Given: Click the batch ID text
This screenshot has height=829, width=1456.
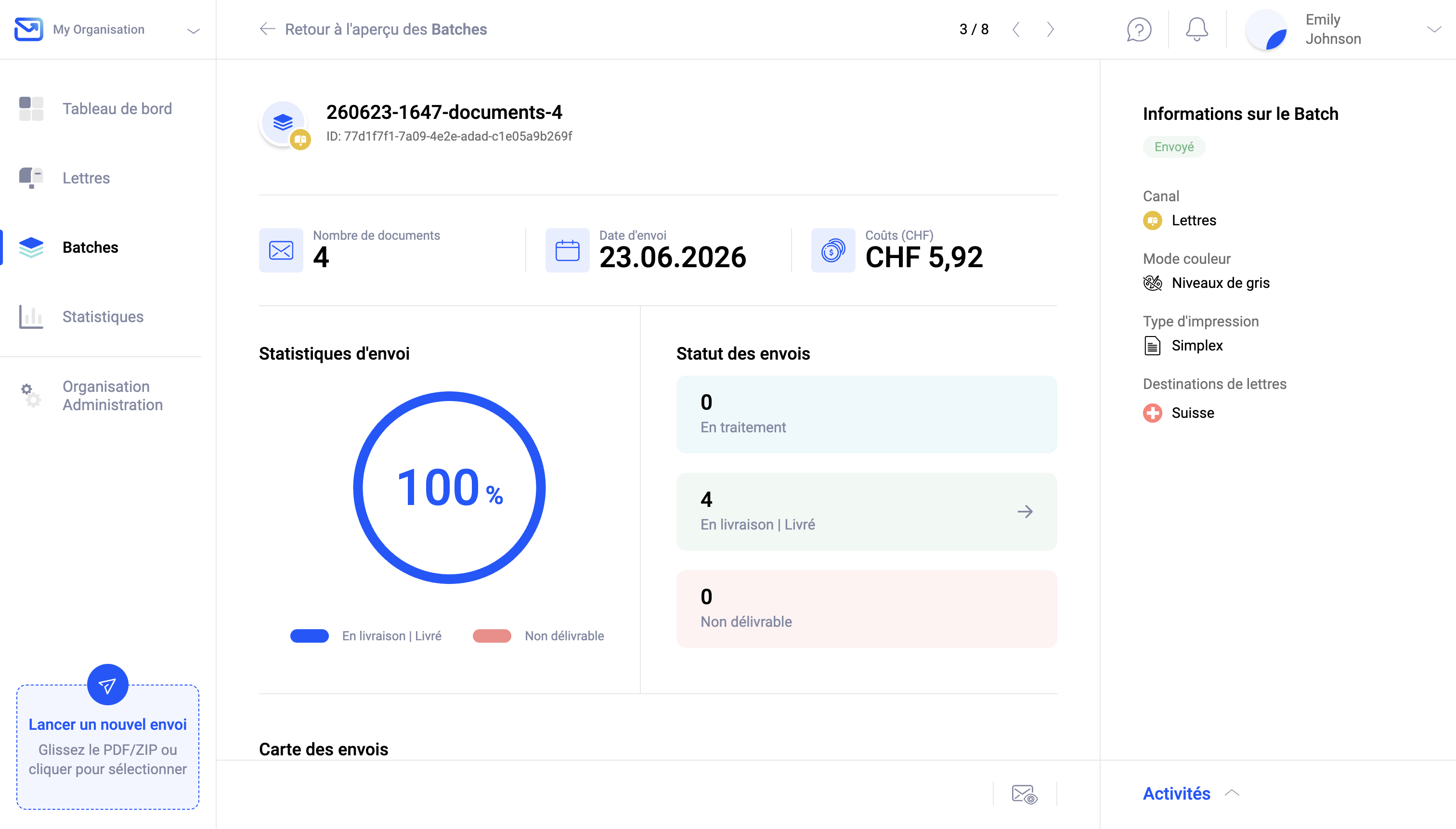Looking at the screenshot, I should pos(449,136).
